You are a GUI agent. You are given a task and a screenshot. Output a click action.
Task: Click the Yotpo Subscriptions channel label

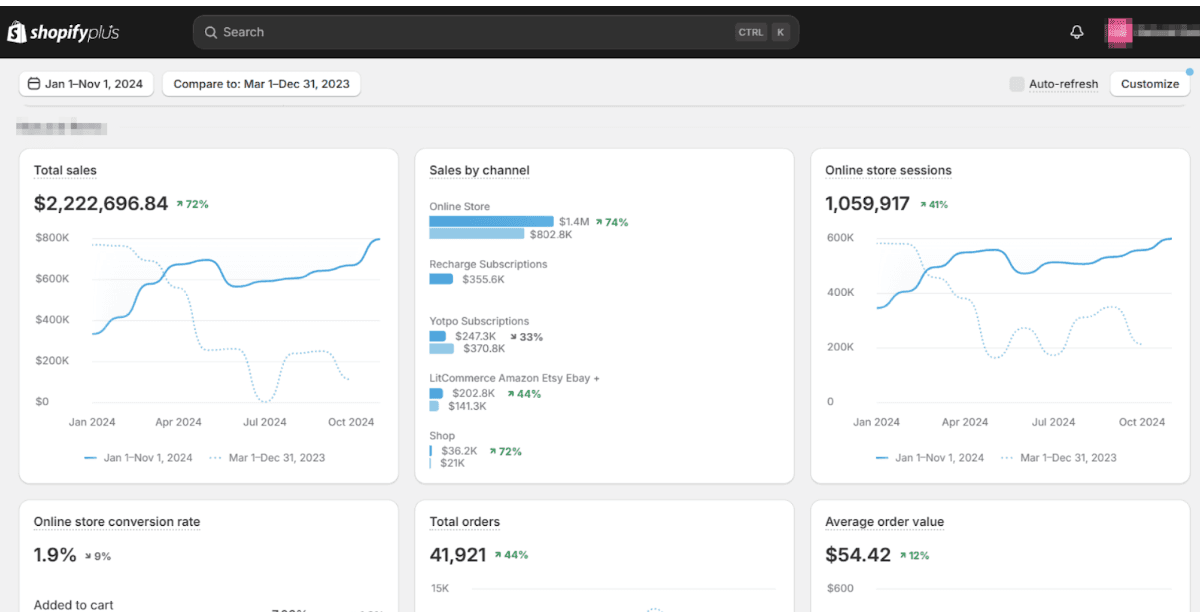(479, 322)
